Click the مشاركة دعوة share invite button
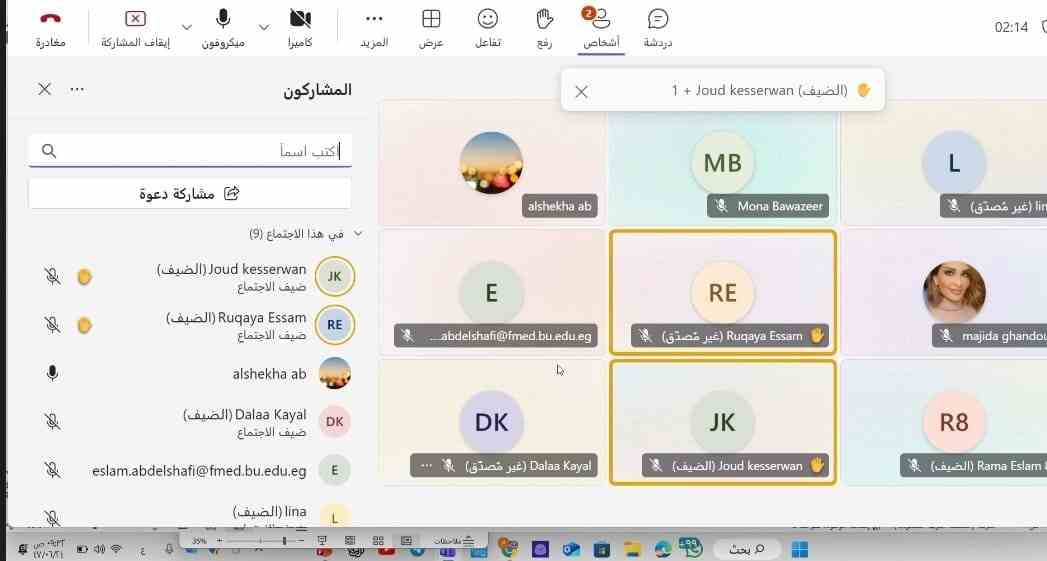The width and height of the screenshot is (1047, 561). [190, 194]
